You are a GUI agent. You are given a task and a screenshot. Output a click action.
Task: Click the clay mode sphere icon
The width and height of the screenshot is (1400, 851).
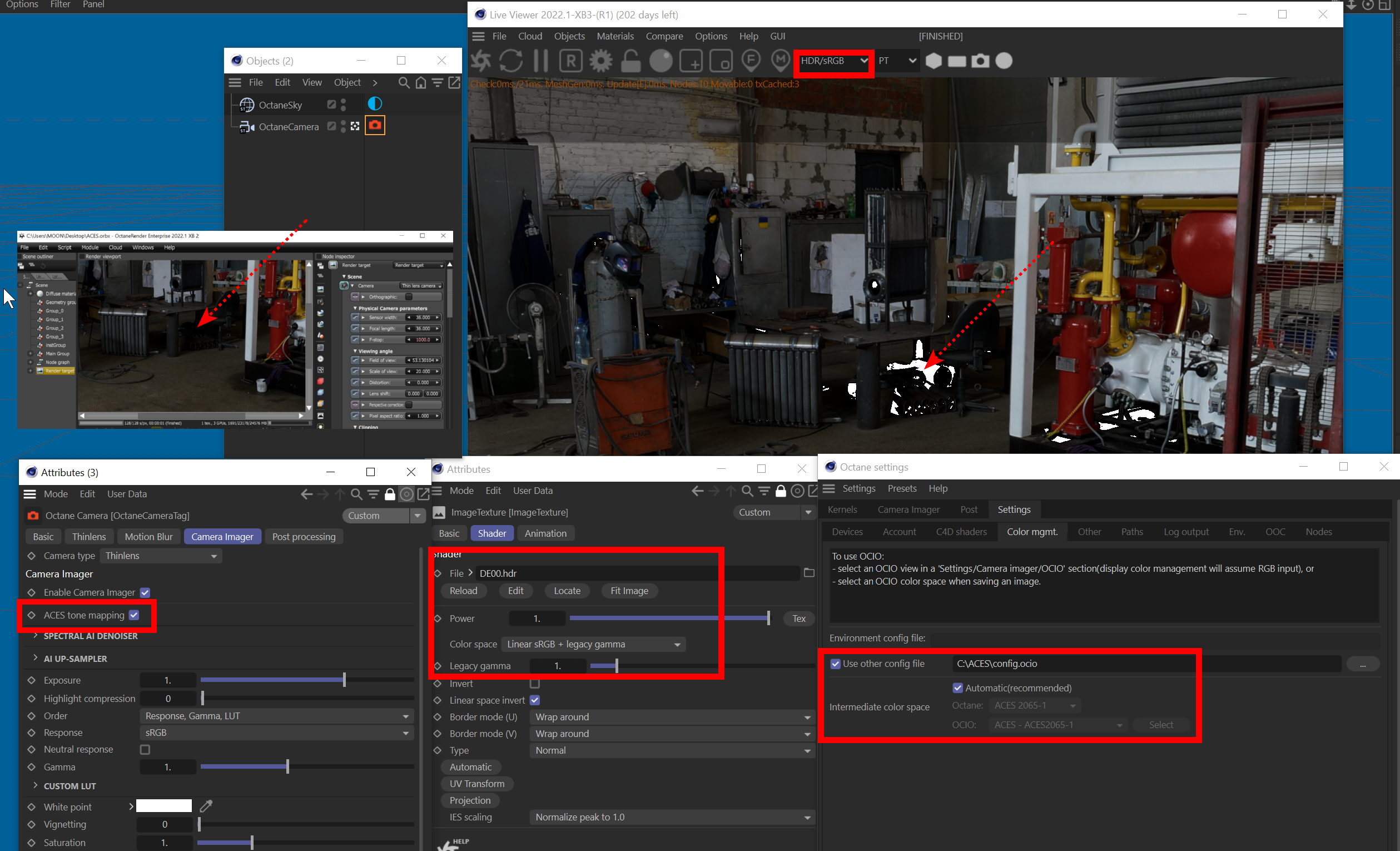click(661, 61)
